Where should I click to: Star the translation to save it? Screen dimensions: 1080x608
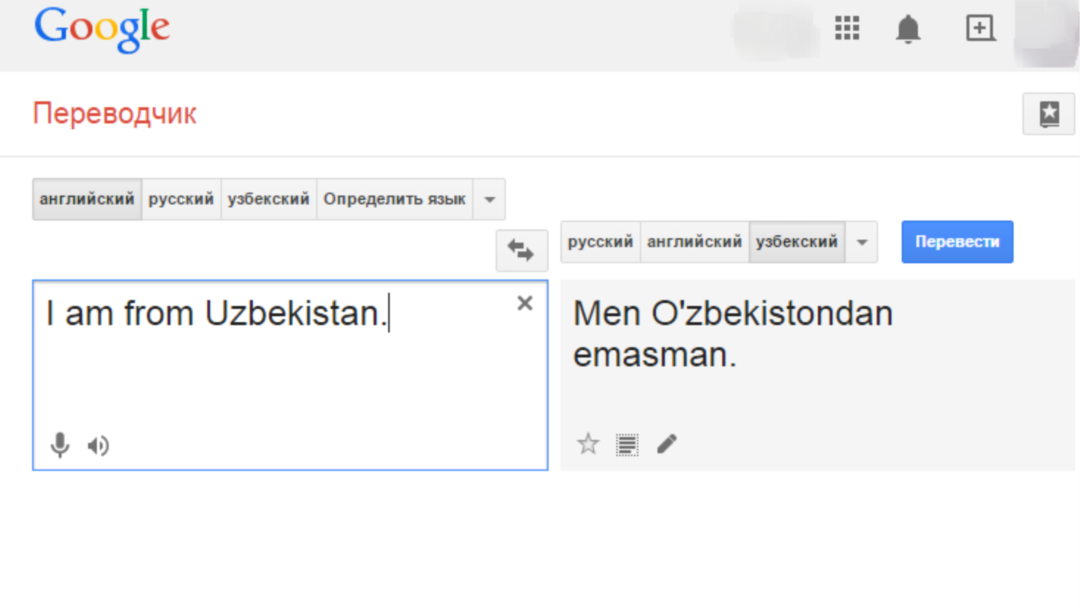(589, 444)
